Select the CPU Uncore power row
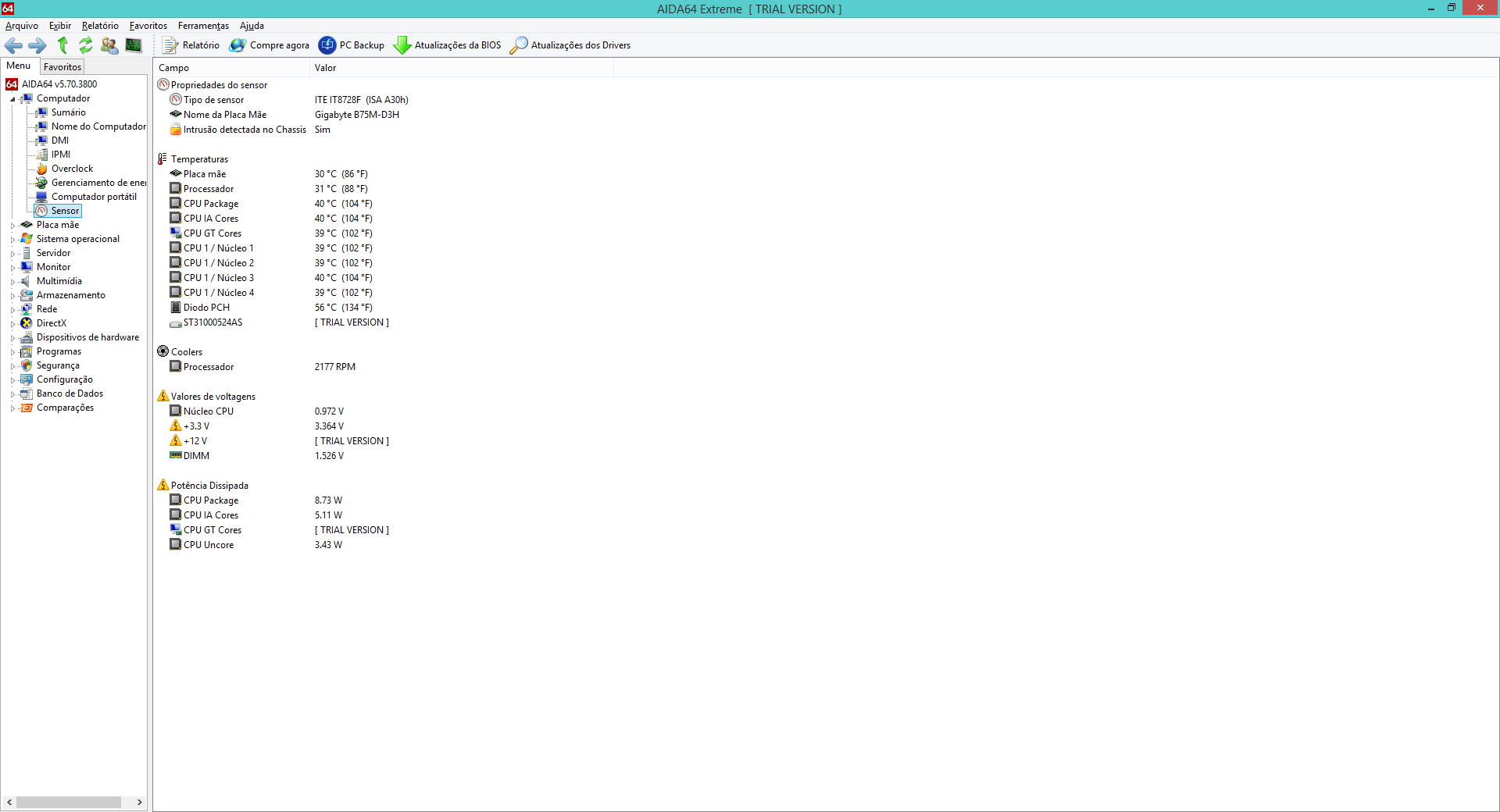 pyautogui.click(x=256, y=545)
